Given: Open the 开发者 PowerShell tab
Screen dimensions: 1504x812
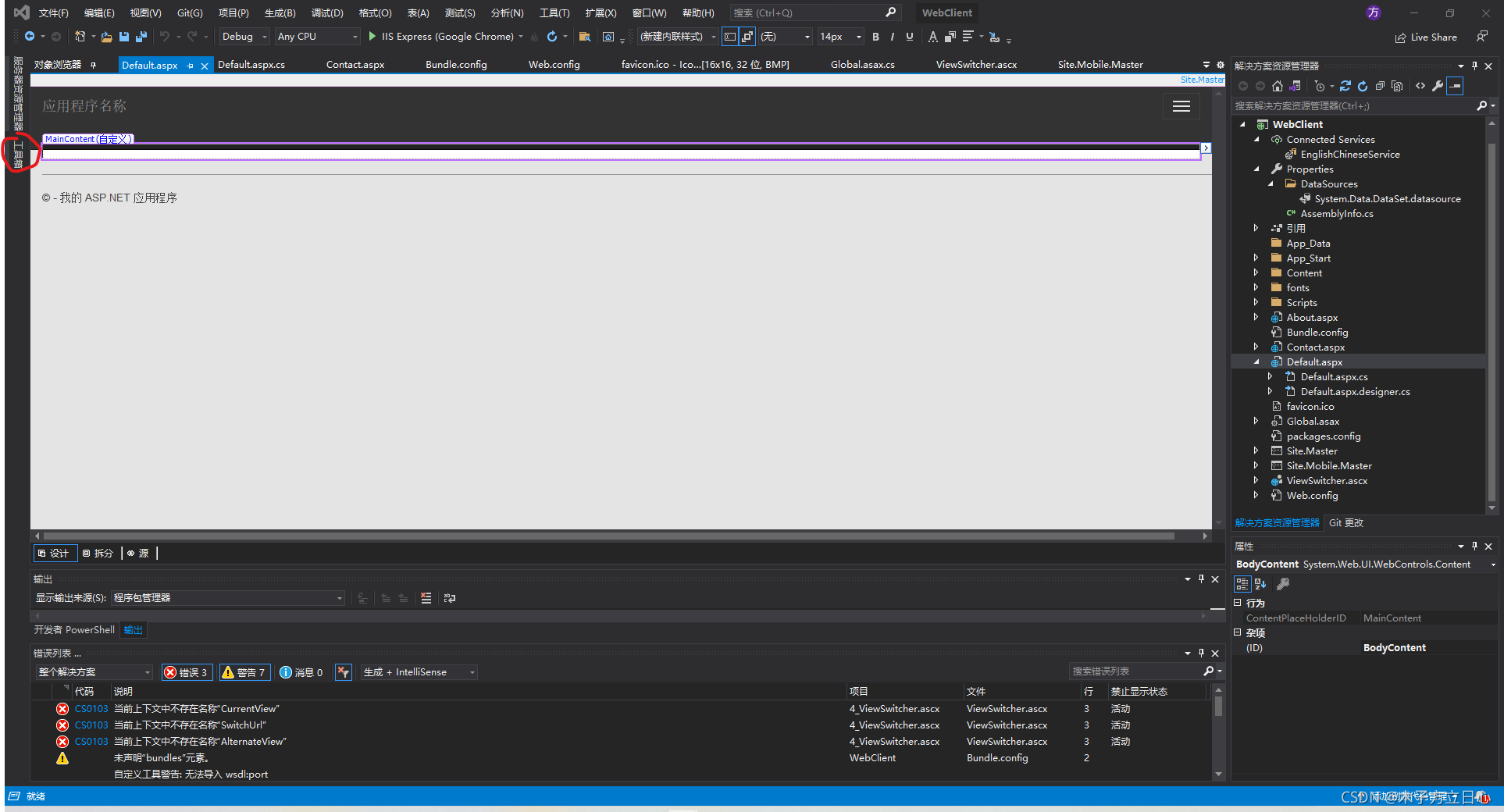Looking at the screenshot, I should tap(74, 630).
